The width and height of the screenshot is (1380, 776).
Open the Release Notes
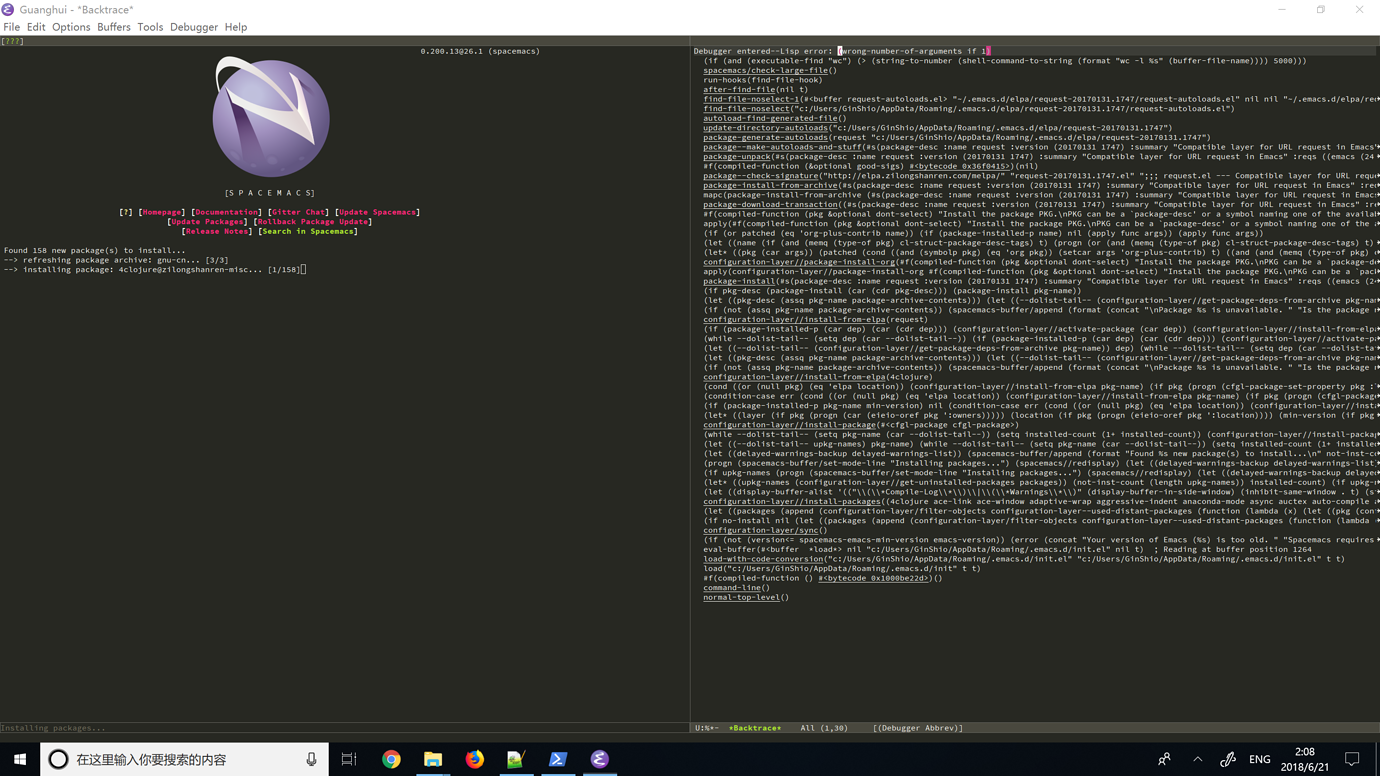tap(217, 230)
